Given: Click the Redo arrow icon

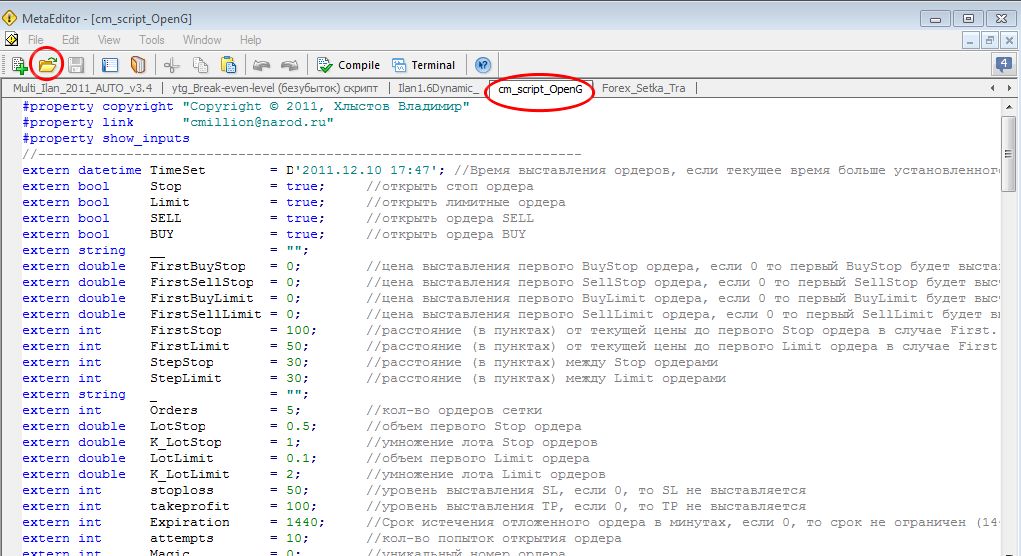Looking at the screenshot, I should (x=290, y=65).
